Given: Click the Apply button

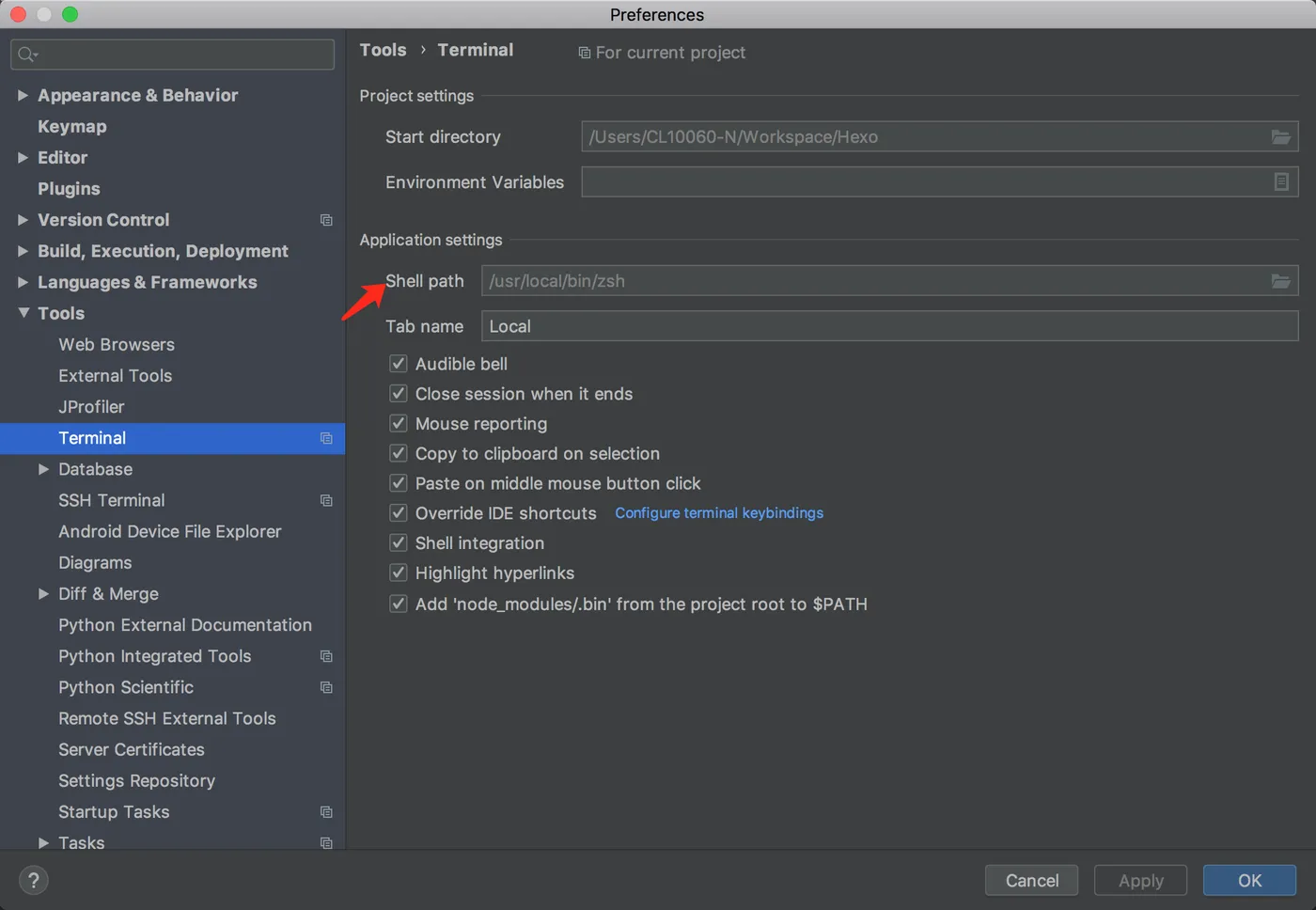Looking at the screenshot, I should tap(1140, 881).
